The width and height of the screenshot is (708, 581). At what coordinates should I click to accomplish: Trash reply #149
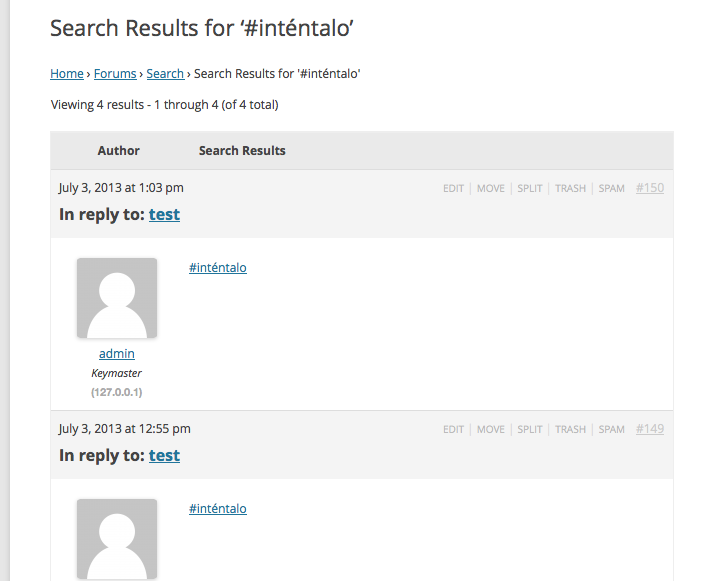click(x=570, y=429)
